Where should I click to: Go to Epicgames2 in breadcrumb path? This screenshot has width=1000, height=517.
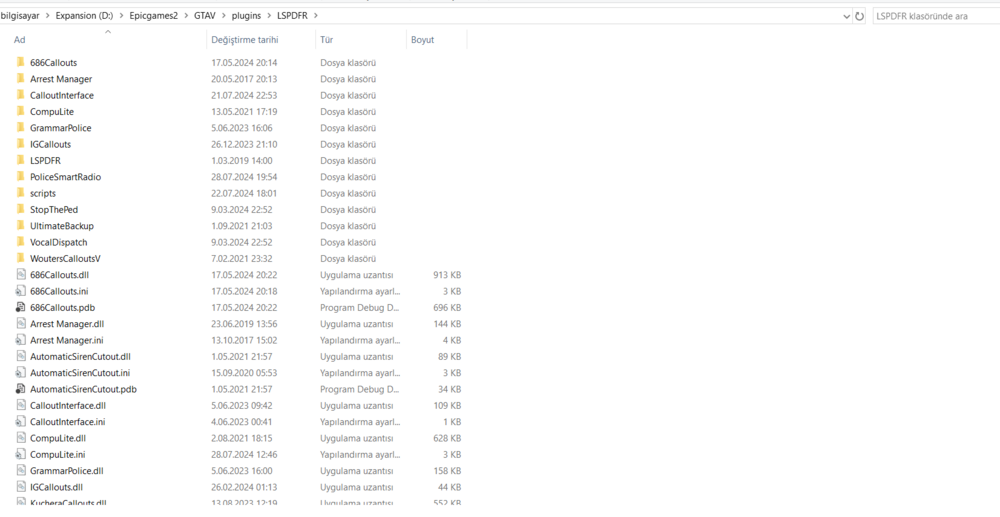click(x=154, y=16)
